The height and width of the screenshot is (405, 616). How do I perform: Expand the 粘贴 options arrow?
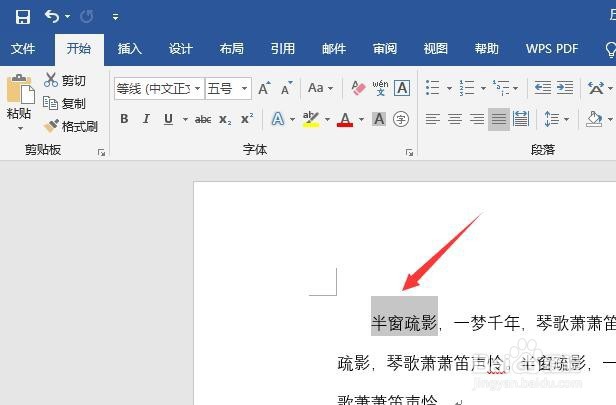[x=20, y=128]
